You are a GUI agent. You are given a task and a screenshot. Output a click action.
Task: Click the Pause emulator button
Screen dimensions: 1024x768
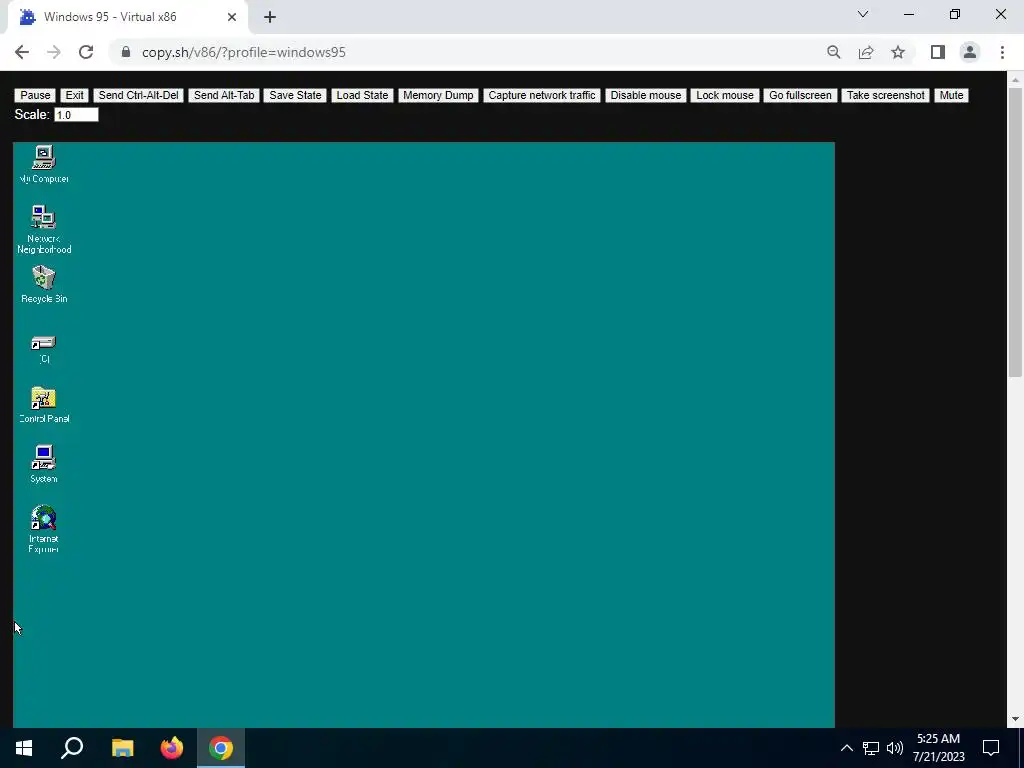pos(35,95)
